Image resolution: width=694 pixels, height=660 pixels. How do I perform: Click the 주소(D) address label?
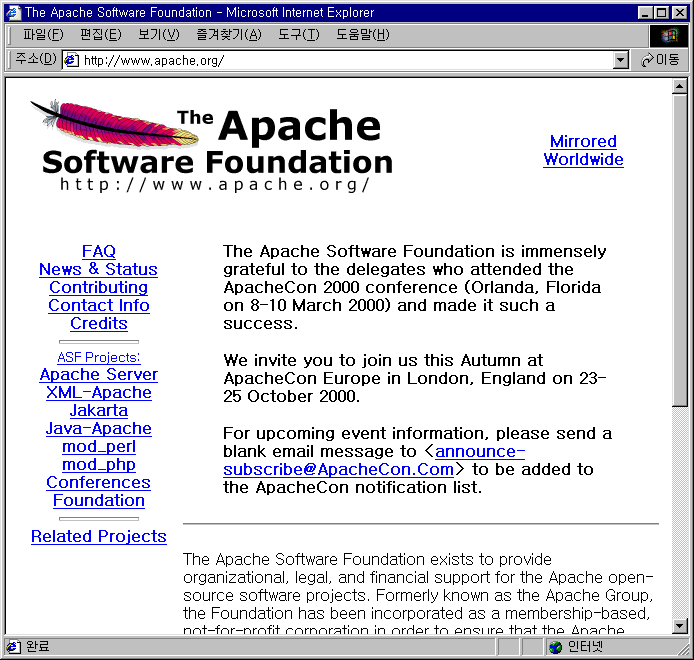coord(35,59)
